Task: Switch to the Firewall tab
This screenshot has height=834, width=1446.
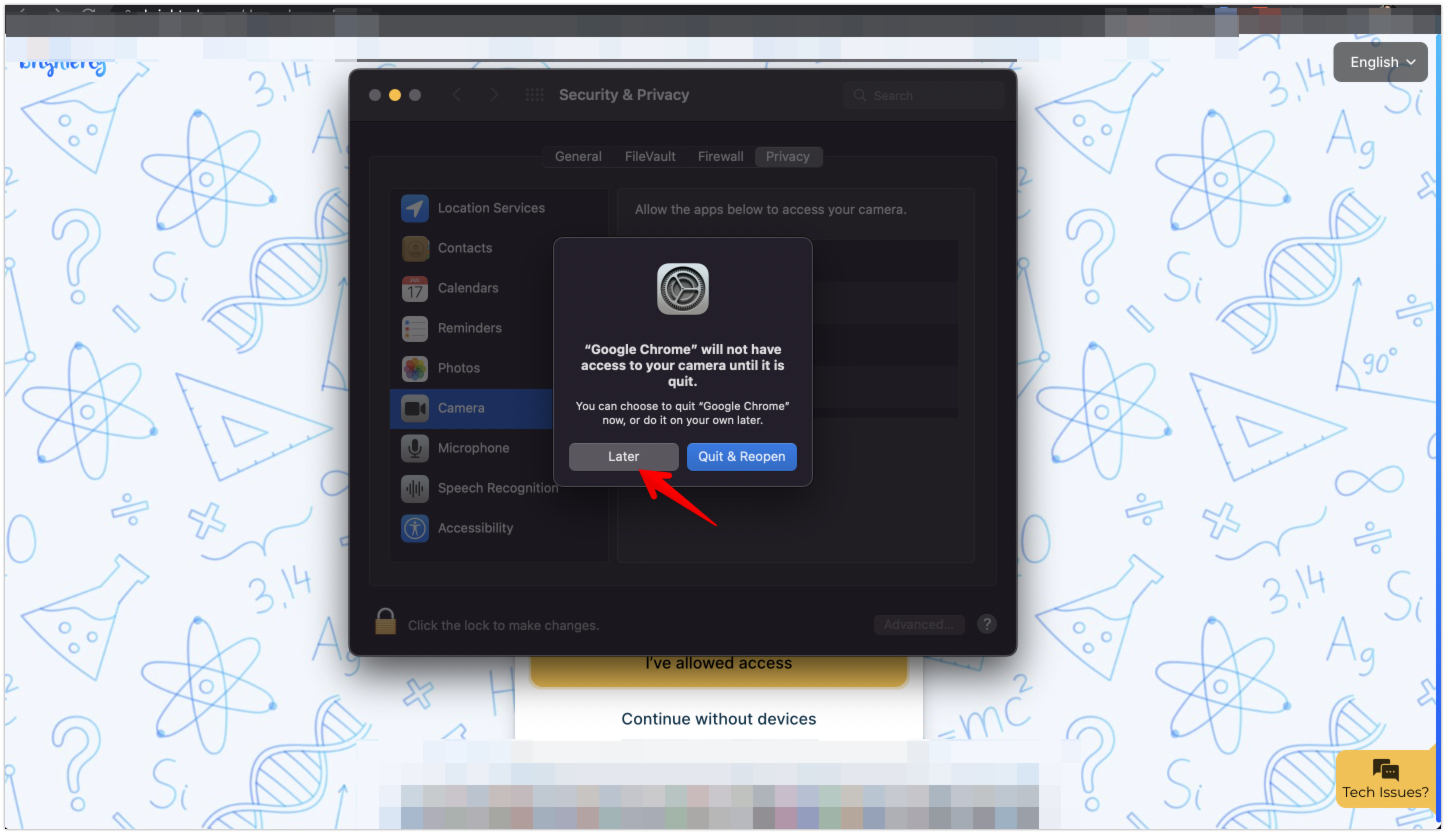Action: [721, 156]
